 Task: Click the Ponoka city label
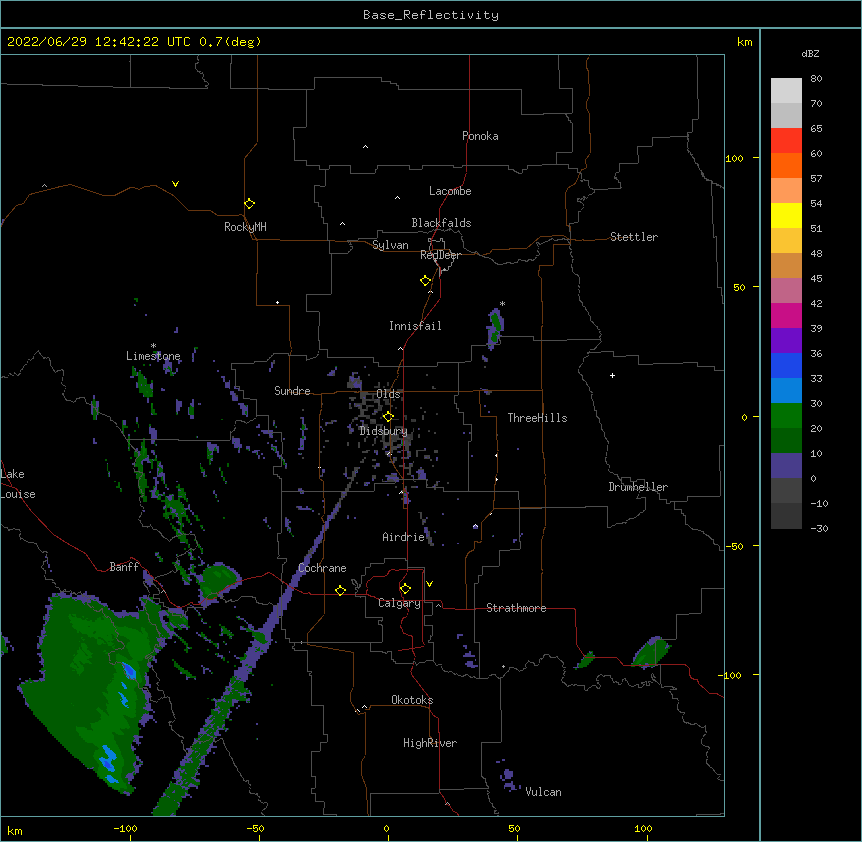(x=480, y=136)
